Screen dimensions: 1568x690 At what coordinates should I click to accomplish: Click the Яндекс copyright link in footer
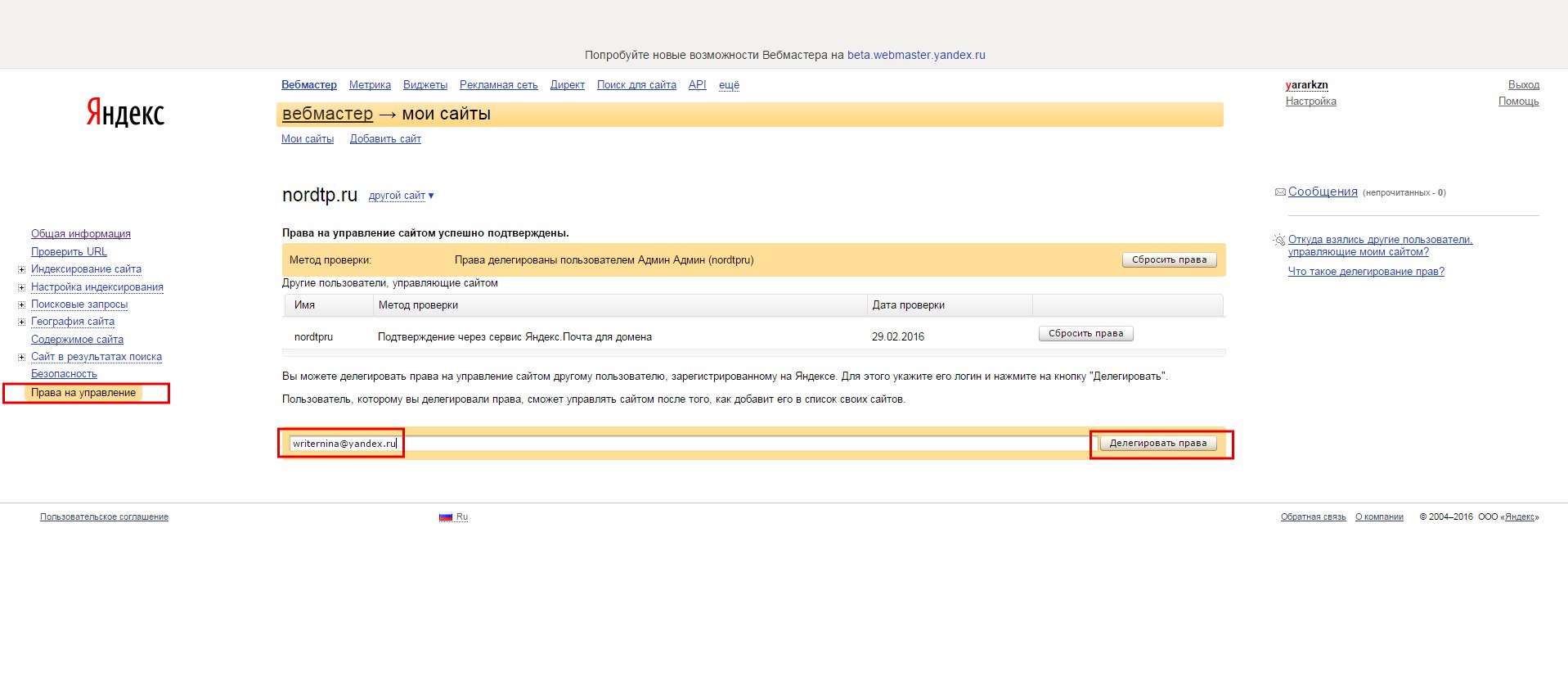[x=1520, y=517]
